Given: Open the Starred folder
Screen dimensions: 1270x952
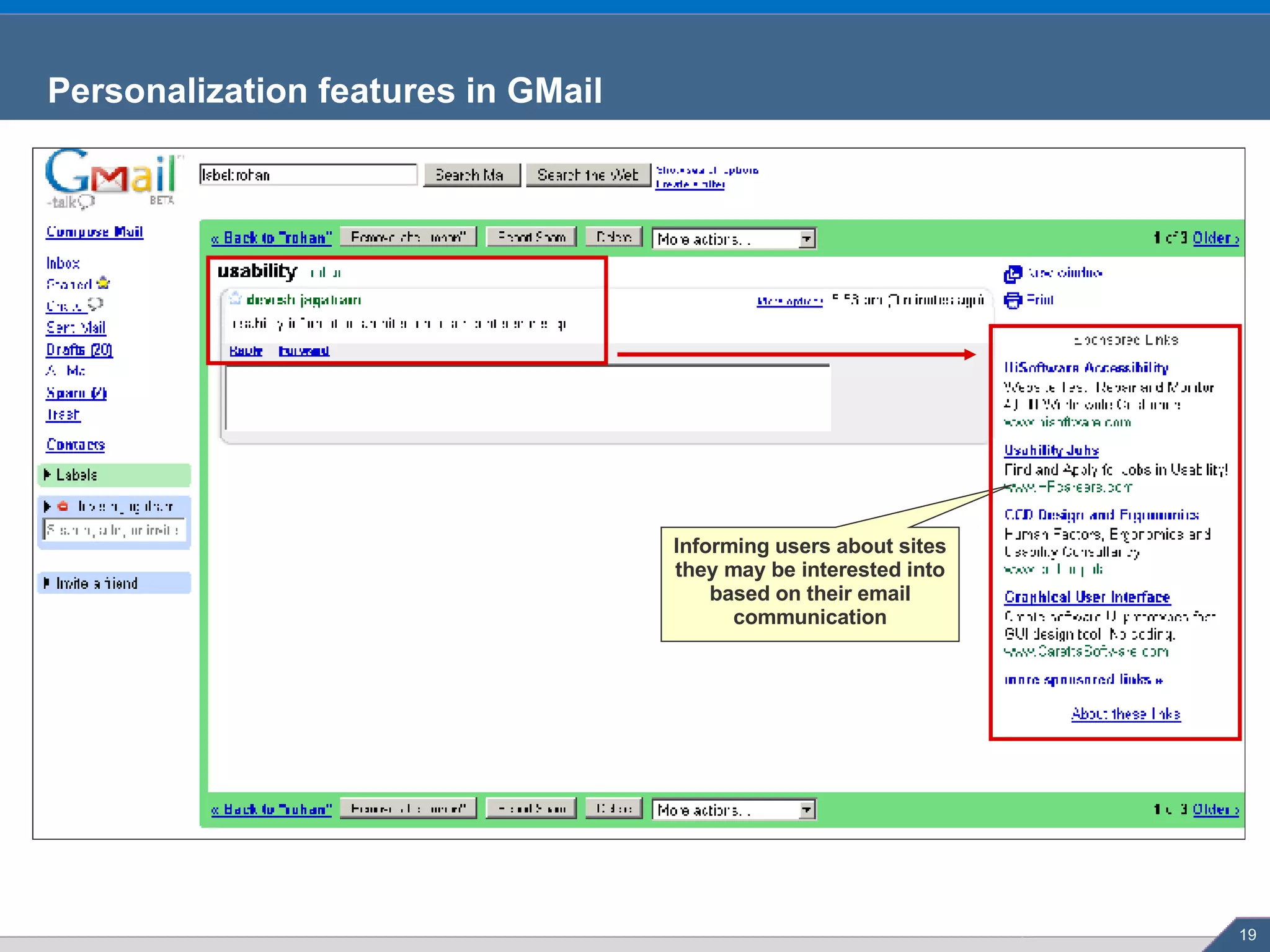Looking at the screenshot, I should click(69, 284).
